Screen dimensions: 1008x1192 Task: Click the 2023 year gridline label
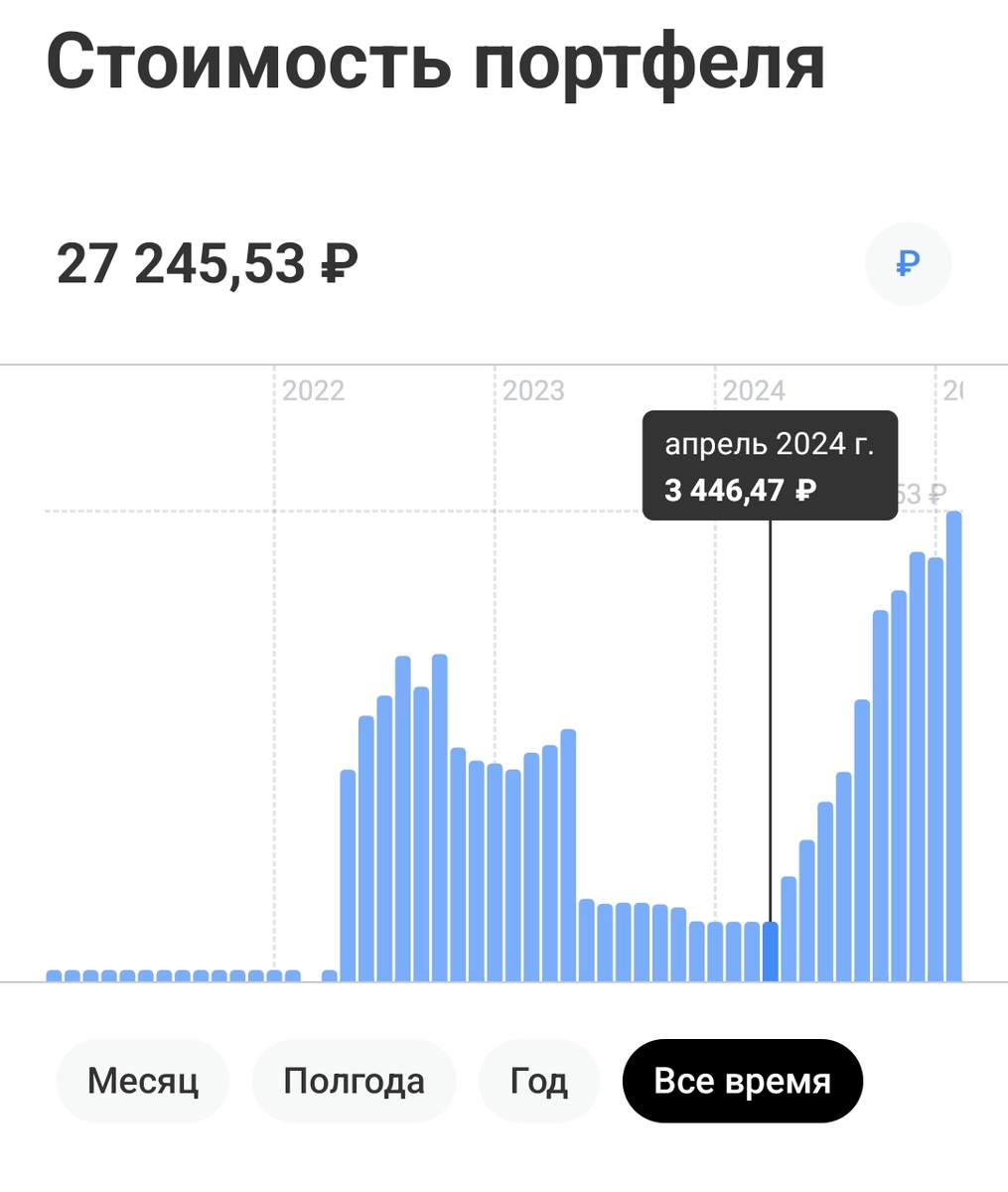coord(535,390)
